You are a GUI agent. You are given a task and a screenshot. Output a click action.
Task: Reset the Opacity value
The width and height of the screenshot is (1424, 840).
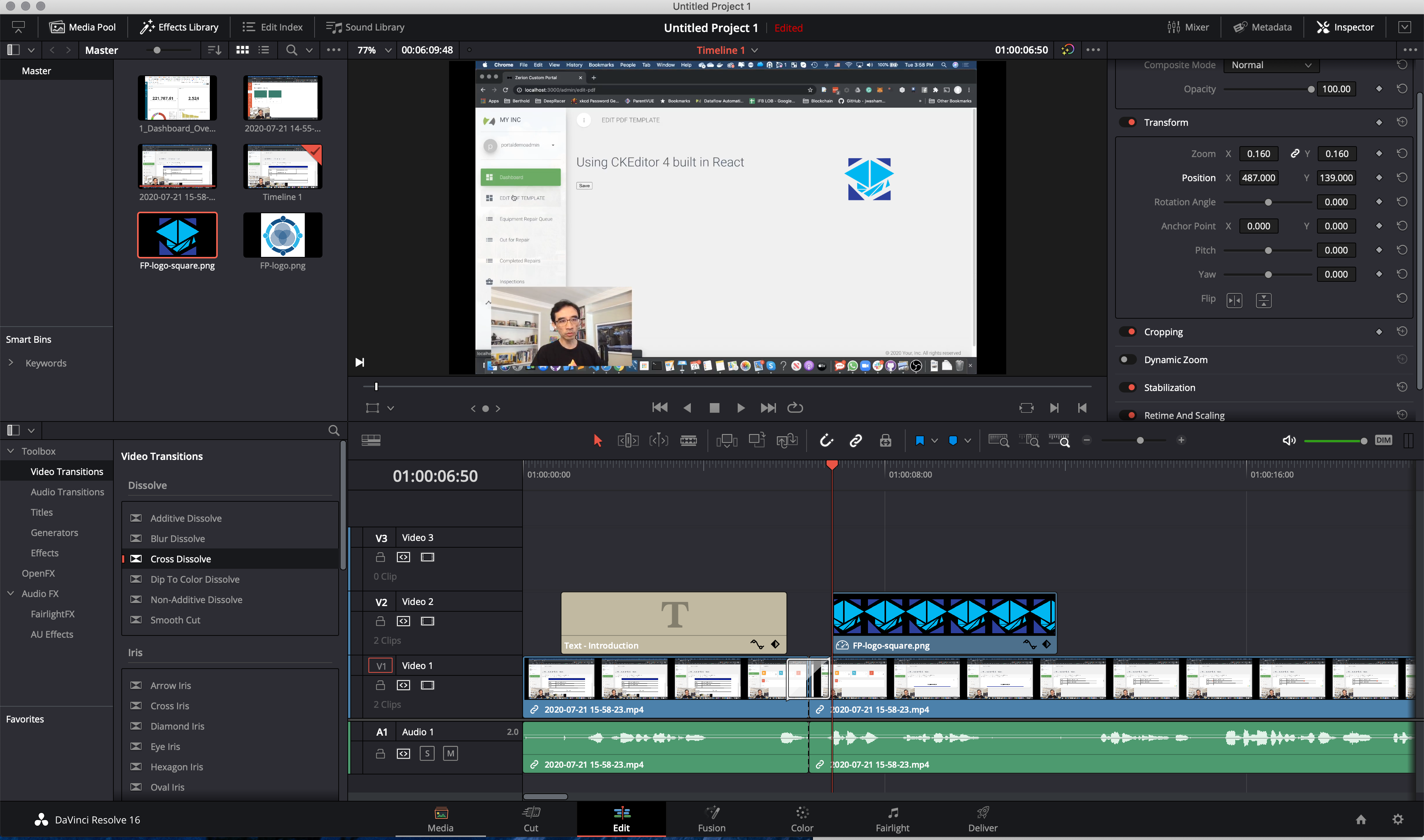[x=1402, y=89]
